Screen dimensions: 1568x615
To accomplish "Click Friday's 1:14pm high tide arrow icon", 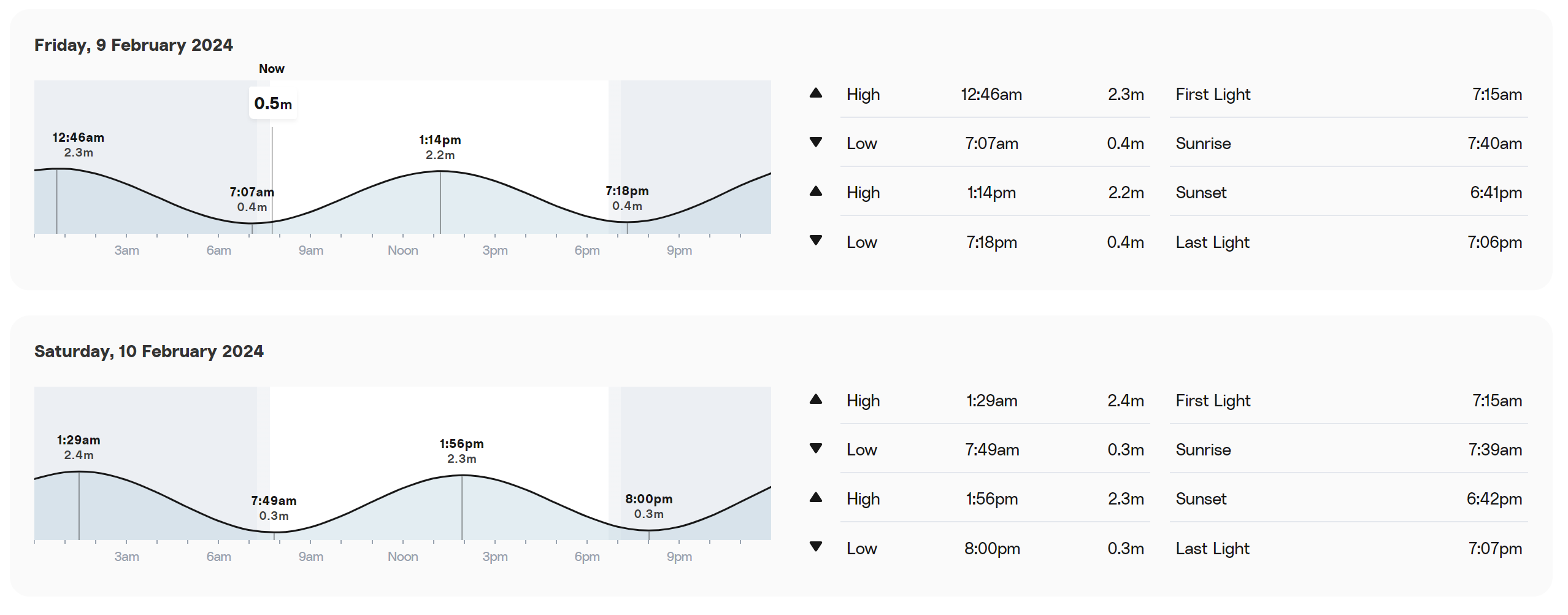I will coord(815,191).
